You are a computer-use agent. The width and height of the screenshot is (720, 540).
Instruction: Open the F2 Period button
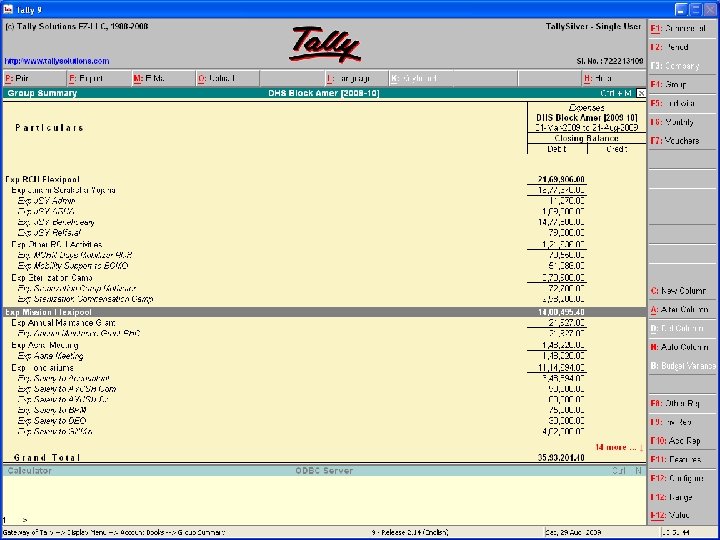(682, 47)
